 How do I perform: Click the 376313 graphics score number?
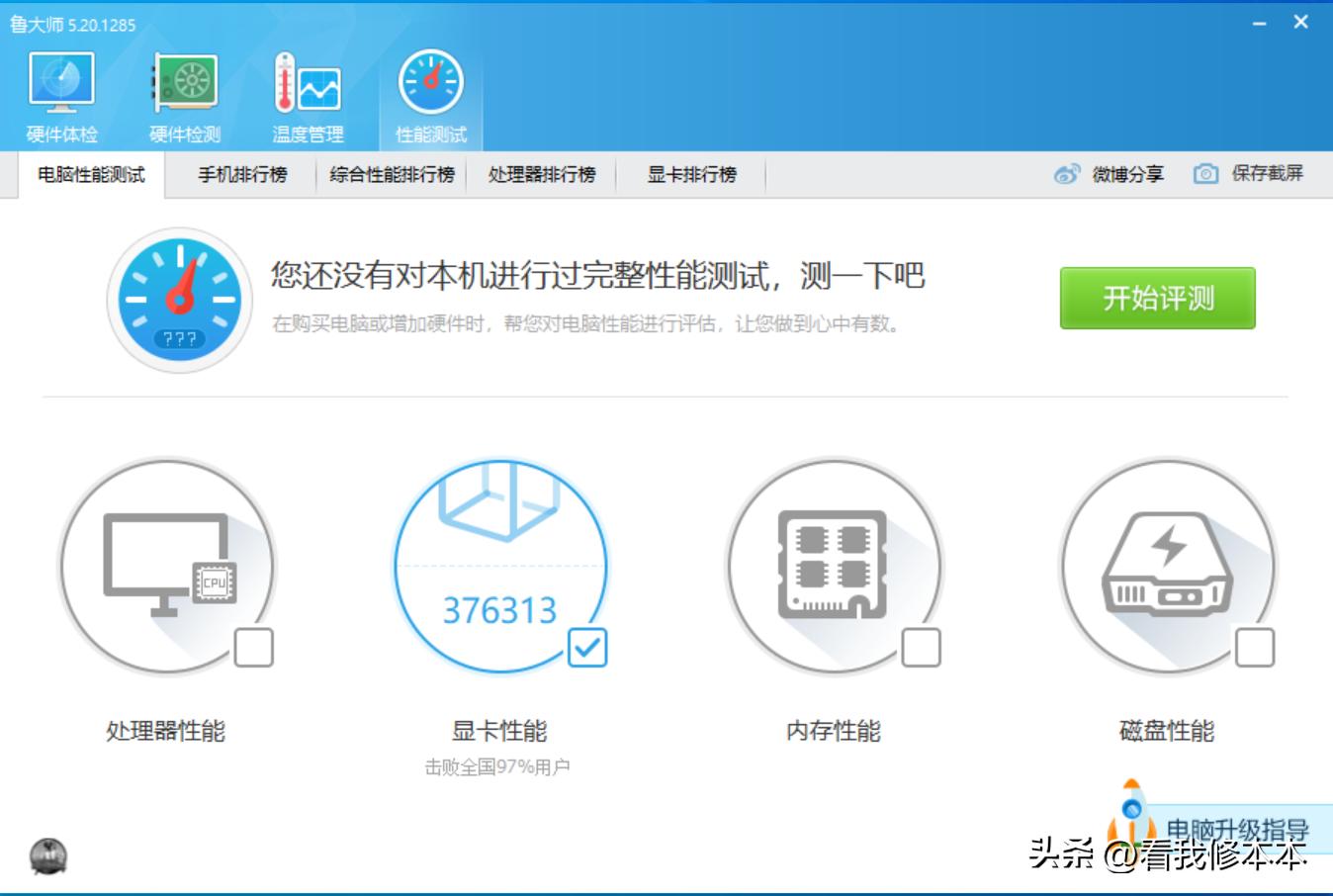click(x=501, y=611)
